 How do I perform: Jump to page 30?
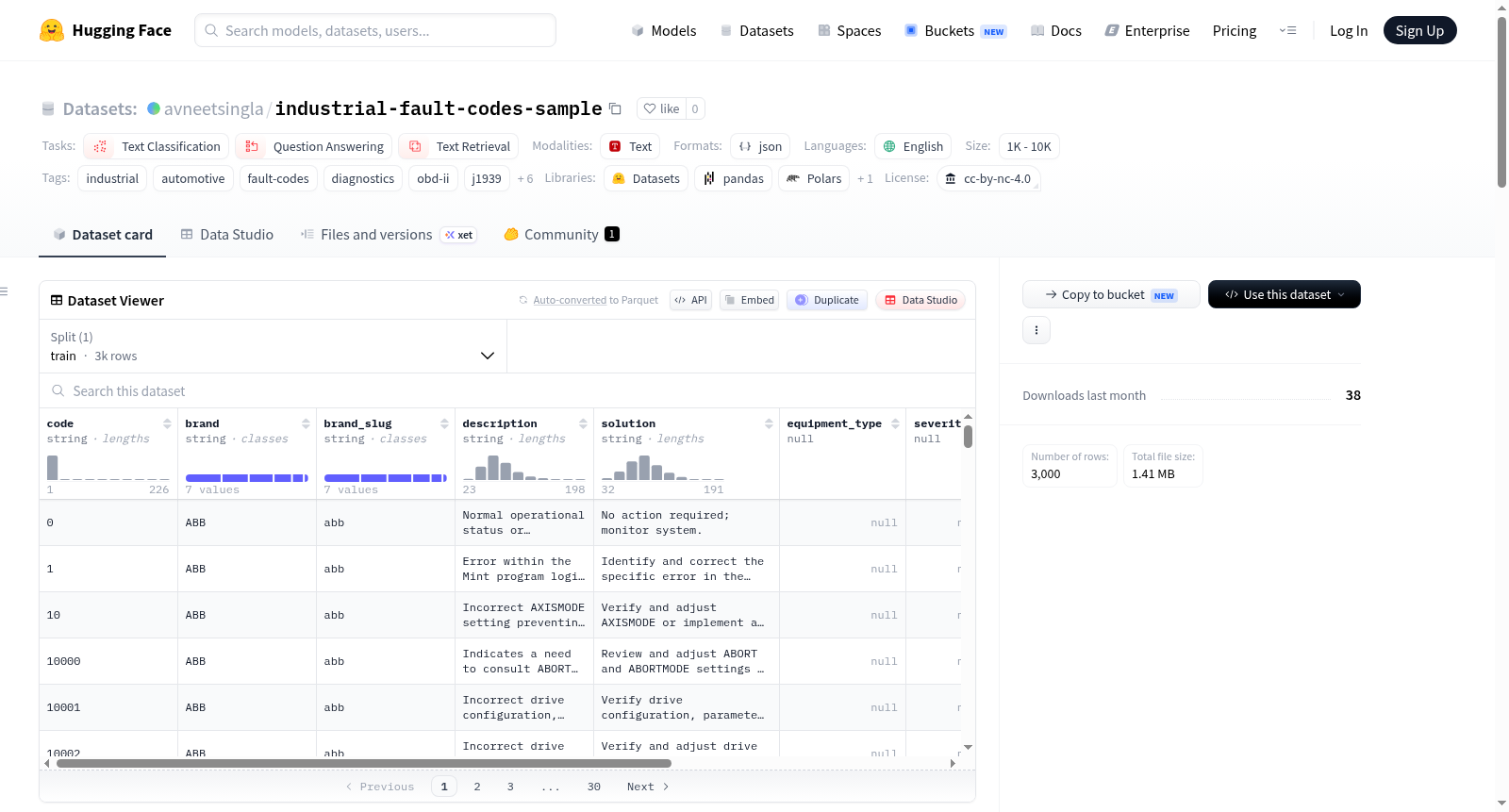[594, 787]
